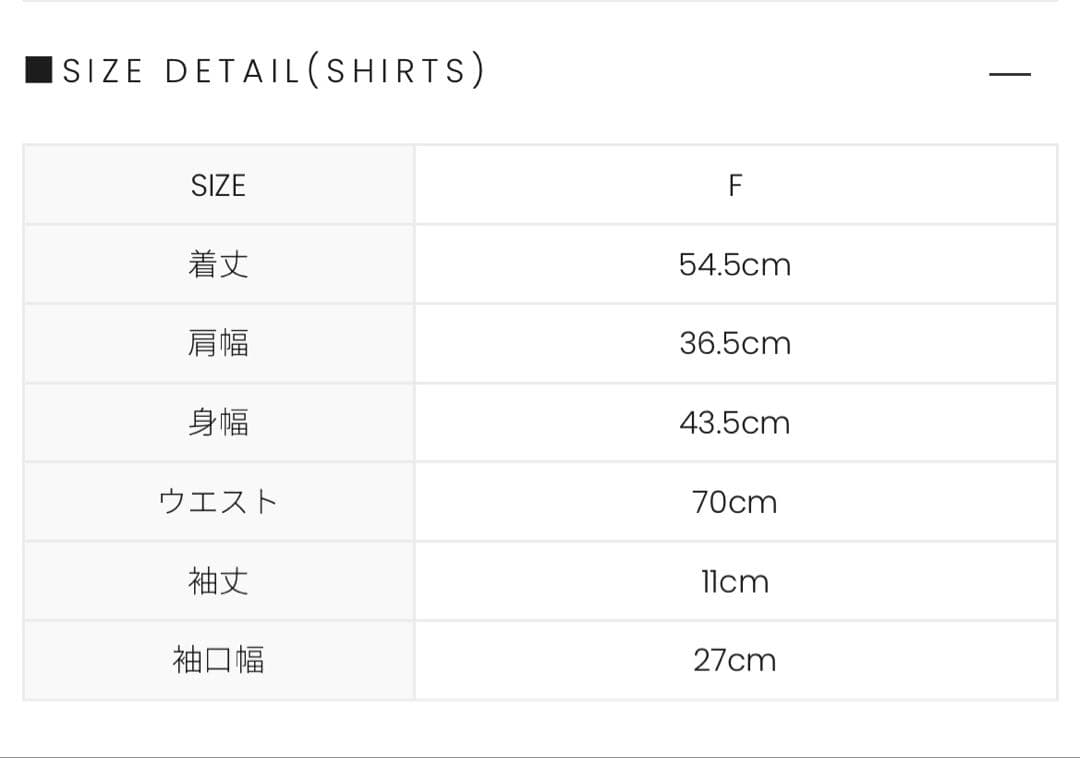Select the 54.5cm value cell
Viewport: 1080px width, 758px height.
(735, 265)
